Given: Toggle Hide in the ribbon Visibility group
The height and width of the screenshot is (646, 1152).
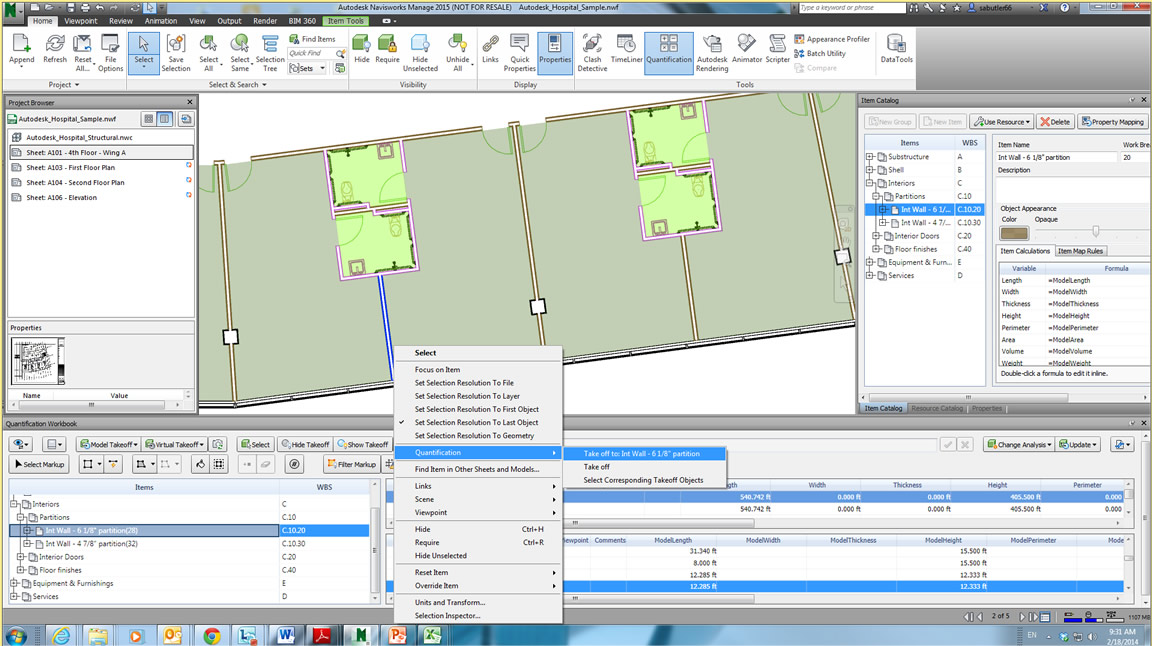Looking at the screenshot, I should 361,50.
